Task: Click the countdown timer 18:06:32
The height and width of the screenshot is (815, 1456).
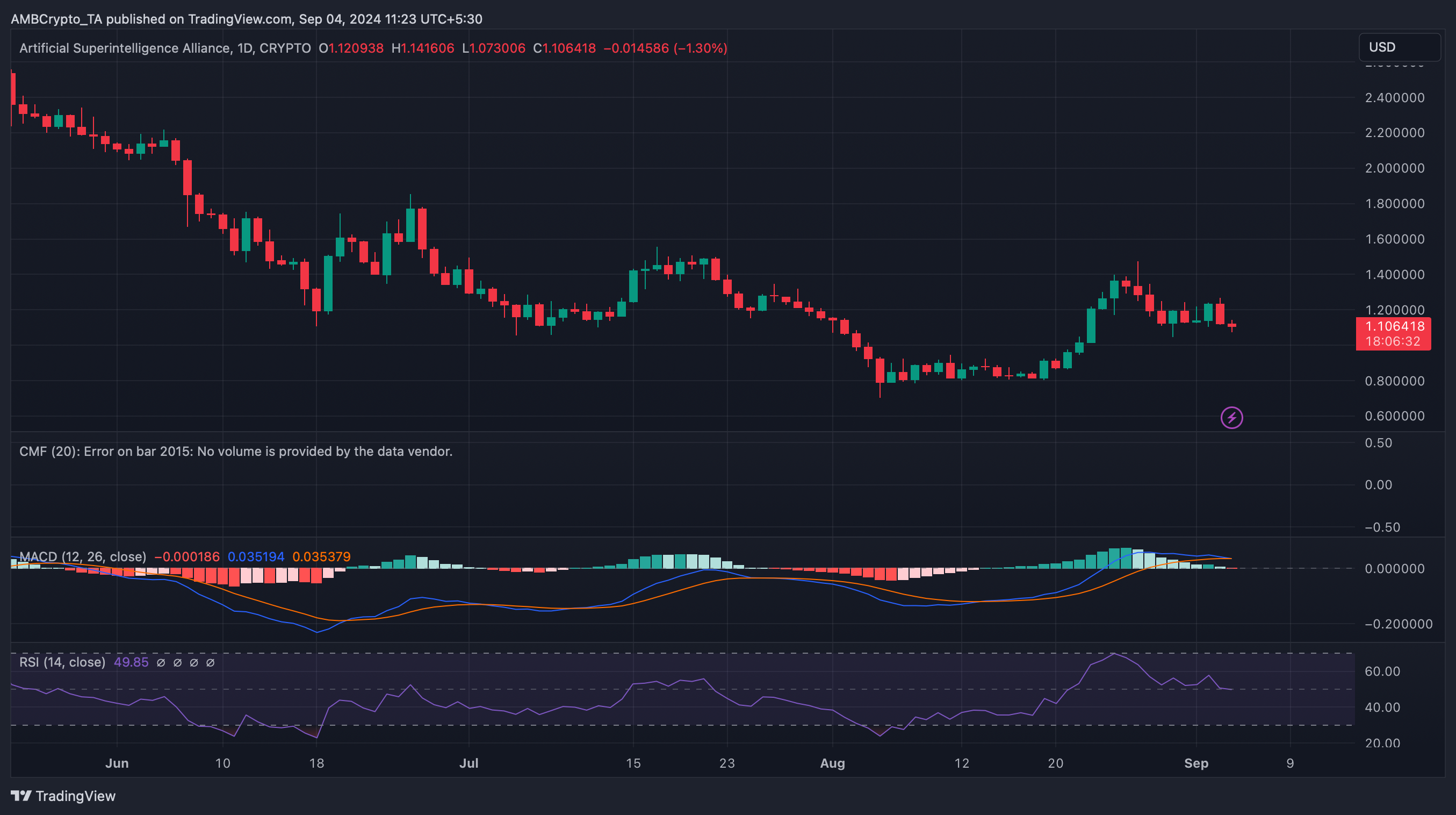Action: pos(1393,341)
